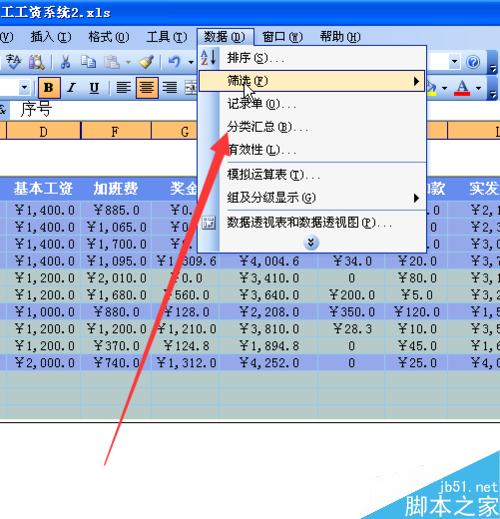Open the 窗口(W) menu
This screenshot has height=519, width=500.
pos(282,37)
